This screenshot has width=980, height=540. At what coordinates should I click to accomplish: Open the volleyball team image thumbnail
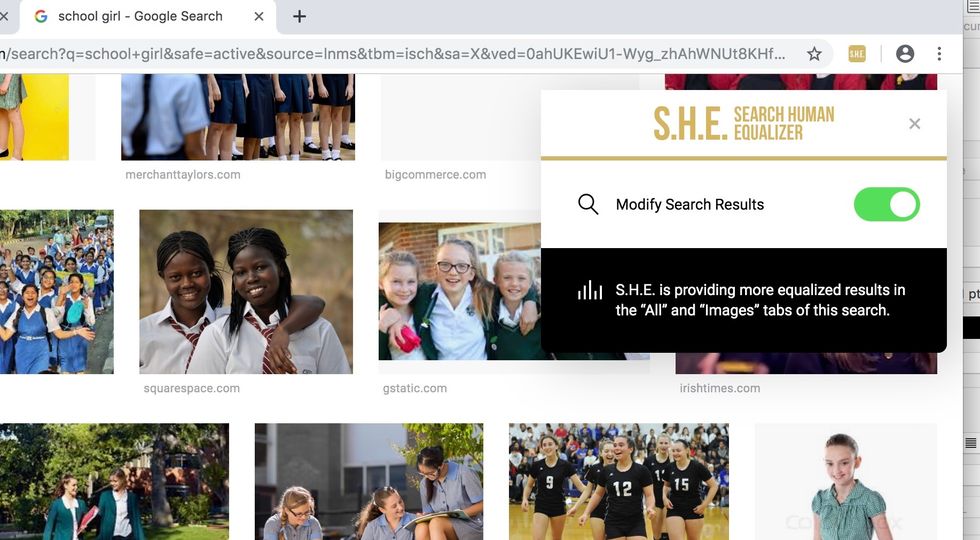619,481
